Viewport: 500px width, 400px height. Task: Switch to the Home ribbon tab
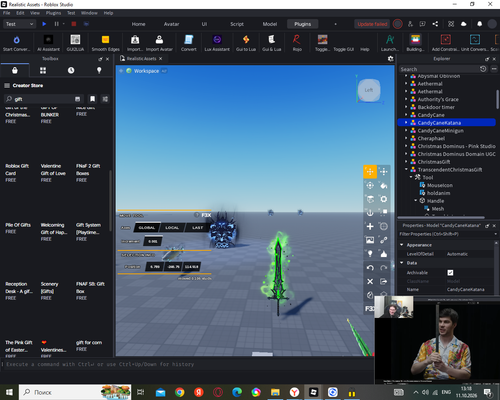click(x=138, y=24)
